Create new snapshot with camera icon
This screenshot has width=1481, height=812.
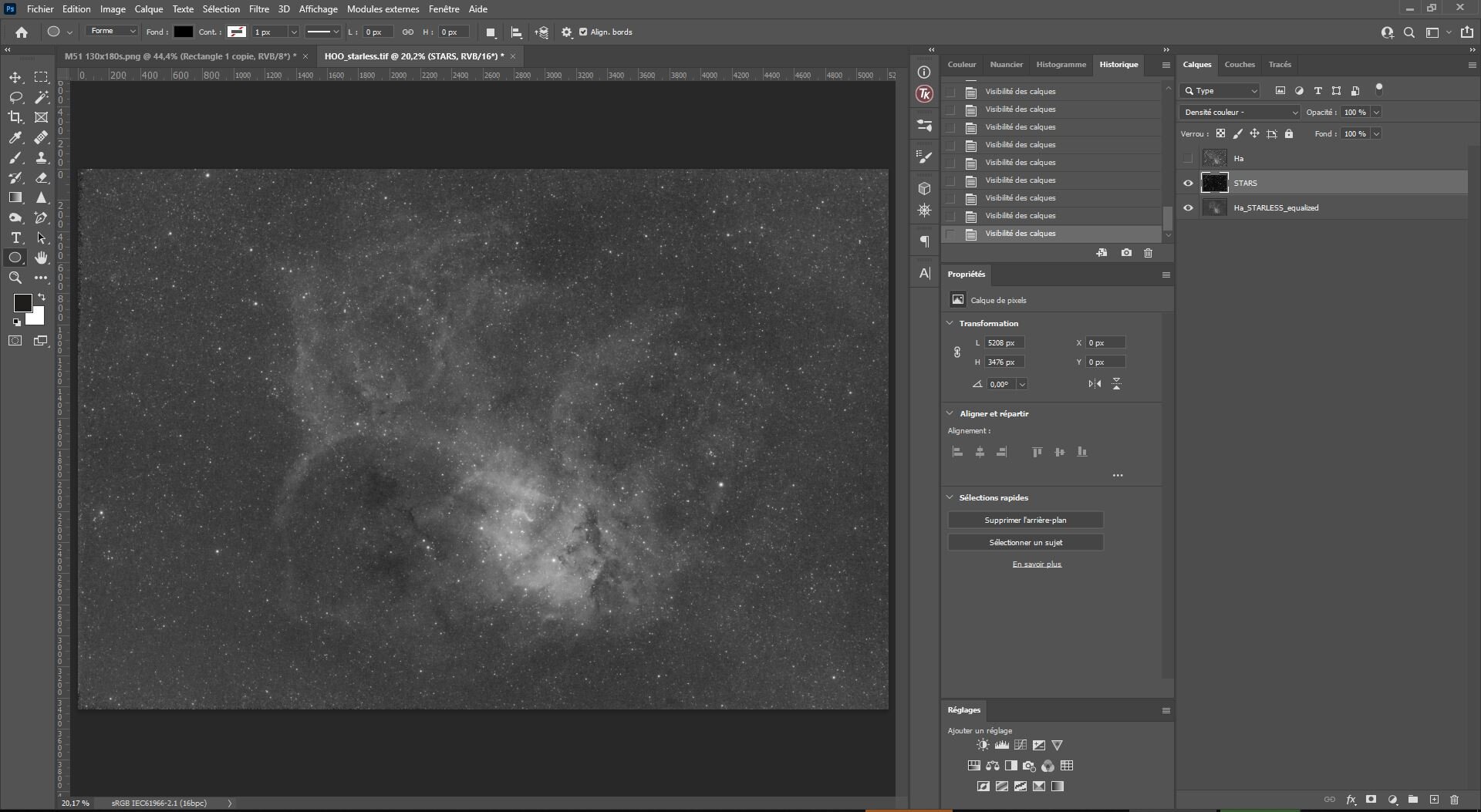1126,253
